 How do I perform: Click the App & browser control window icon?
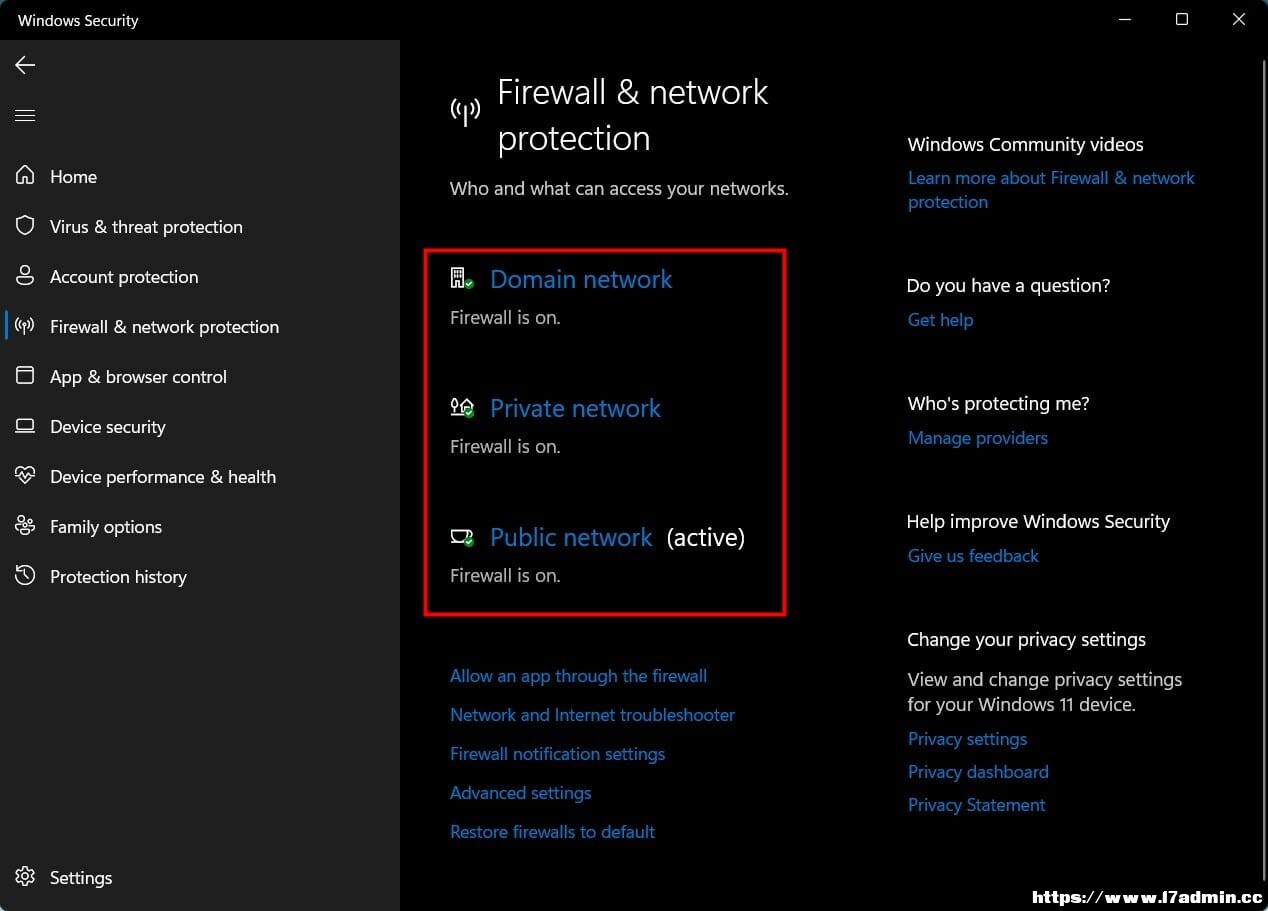tap(25, 376)
